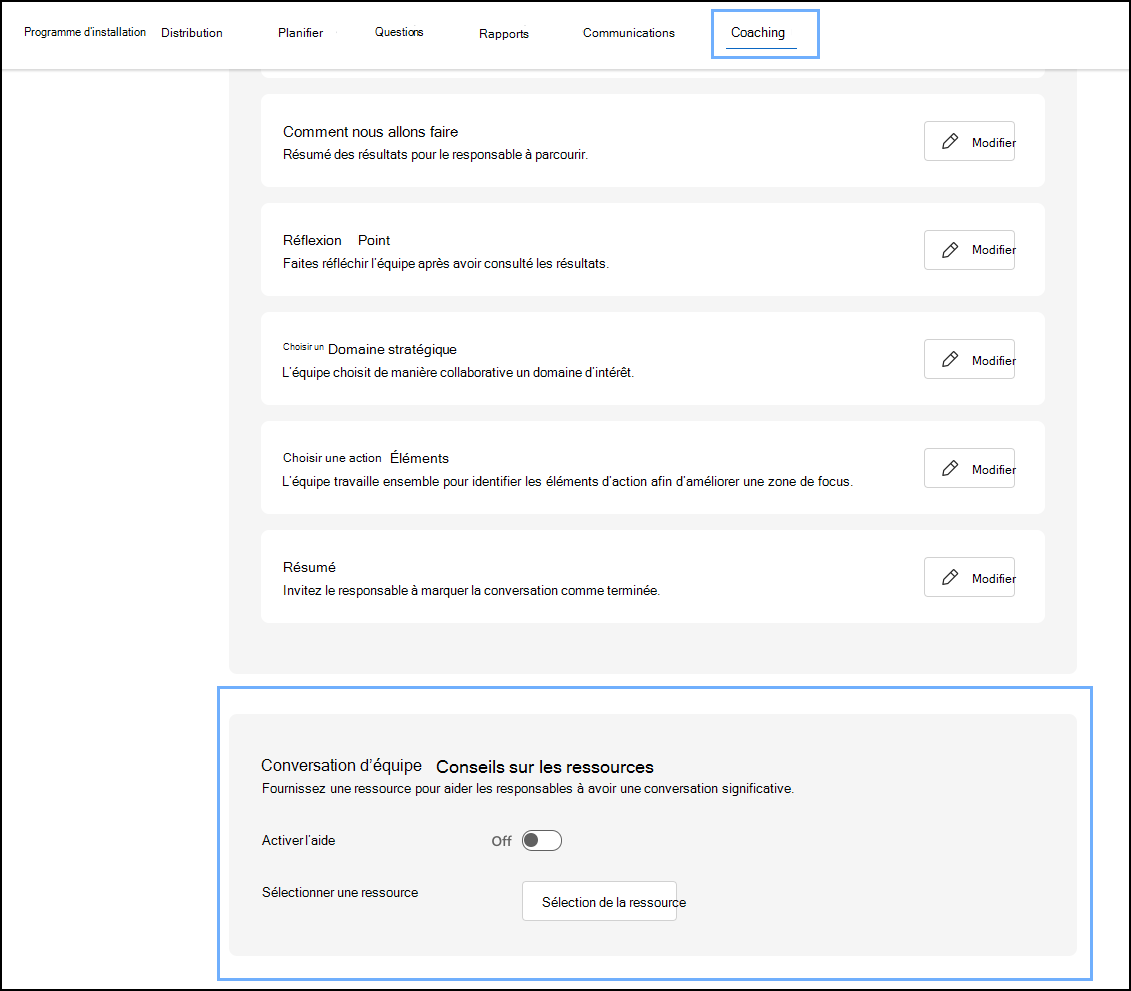Screen dimensions: 1131x991
Task: Switch to the Communications tab
Action: [x=628, y=32]
